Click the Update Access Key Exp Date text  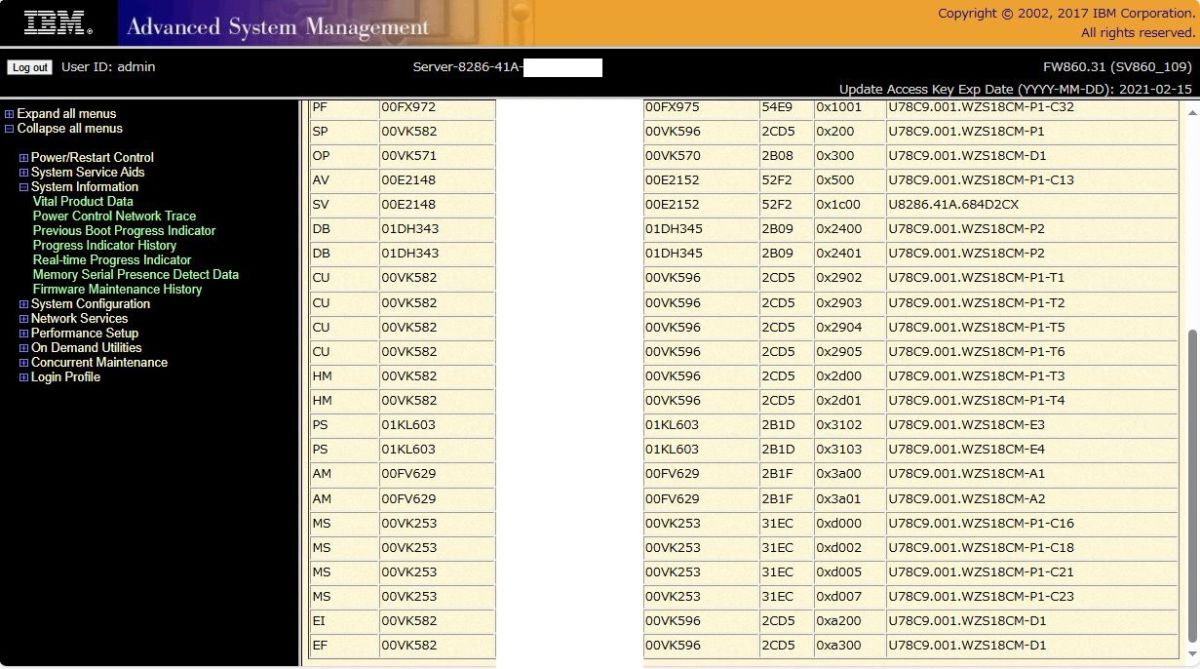pos(1015,89)
